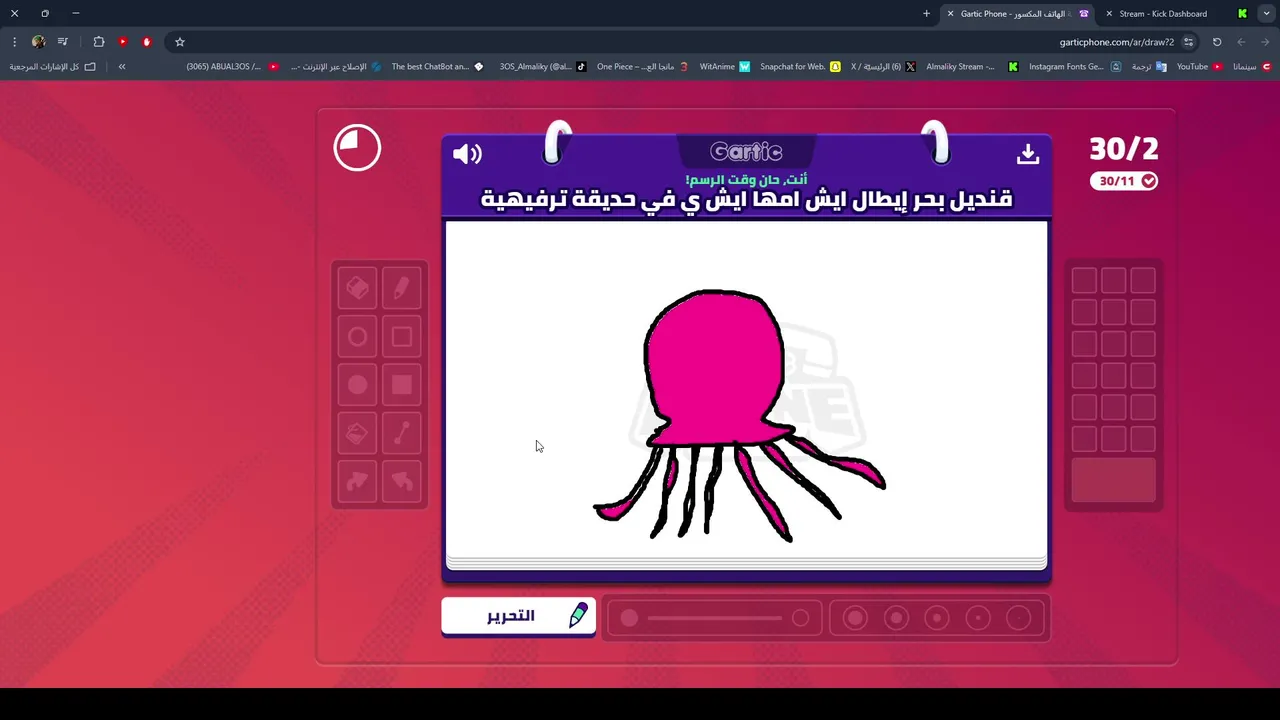Image resolution: width=1280 pixels, height=720 pixels.
Task: Select the dimmed Pencil tool
Action: pos(401,289)
